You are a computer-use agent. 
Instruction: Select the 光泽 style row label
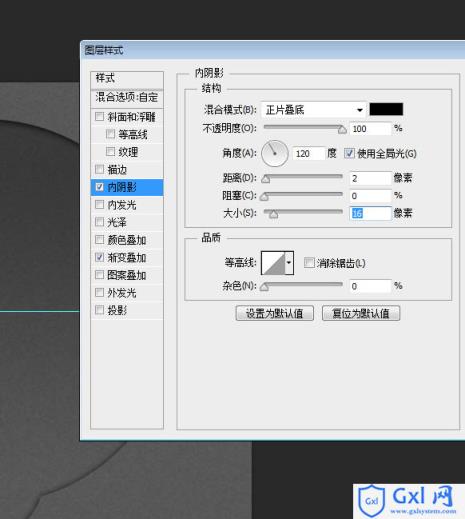pos(117,222)
